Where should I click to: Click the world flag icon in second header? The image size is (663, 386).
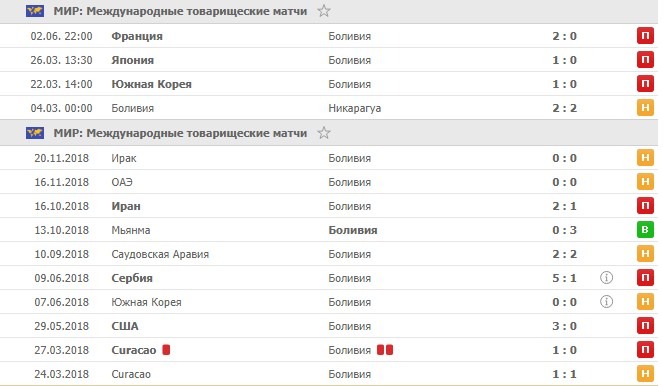click(35, 133)
